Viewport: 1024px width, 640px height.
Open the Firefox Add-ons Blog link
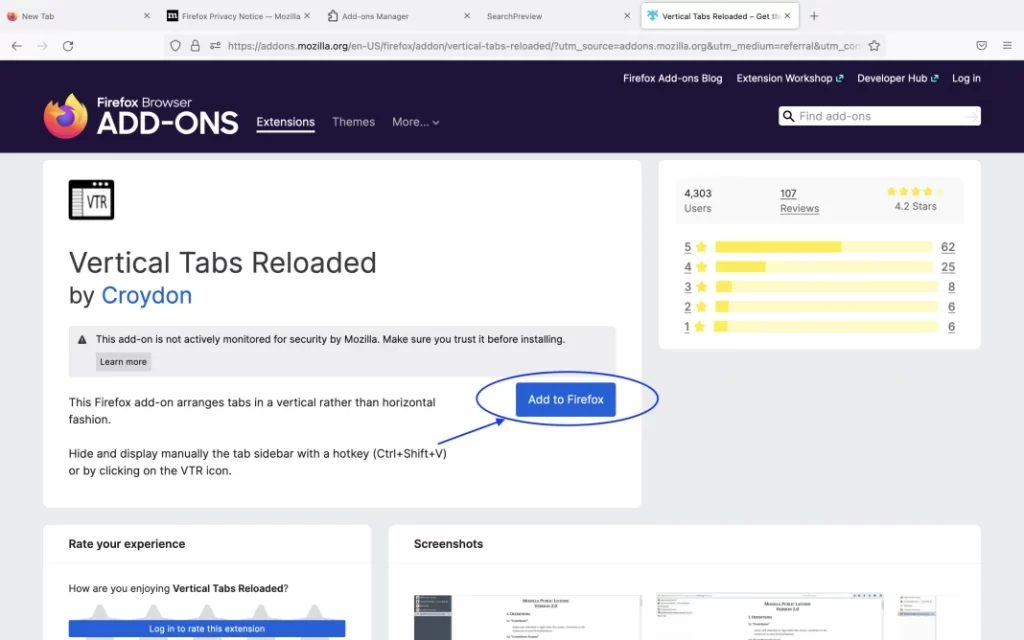(x=673, y=78)
